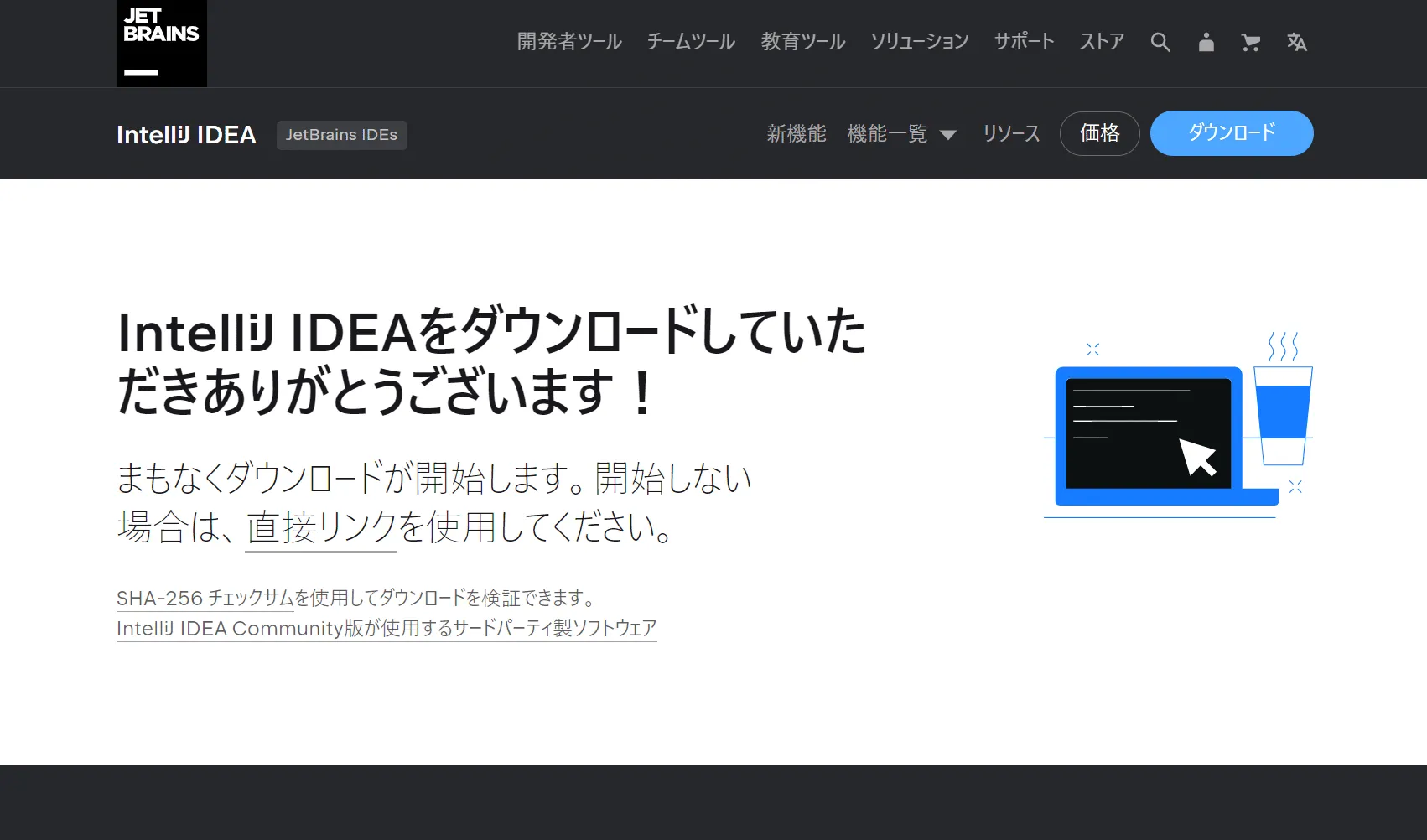Open the search magnifier icon
The height and width of the screenshot is (840, 1427).
[1160, 42]
